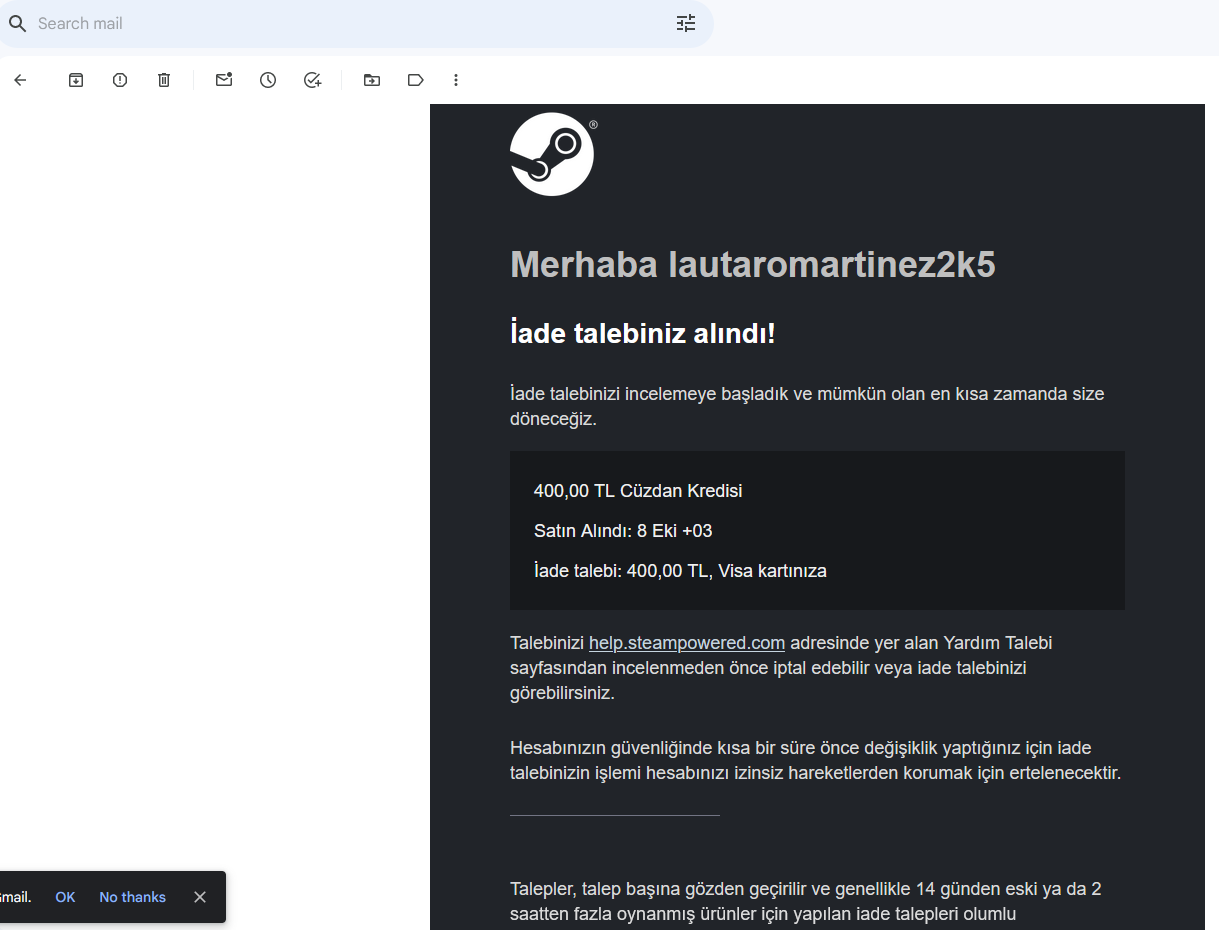Report this email as spam

pos(120,80)
